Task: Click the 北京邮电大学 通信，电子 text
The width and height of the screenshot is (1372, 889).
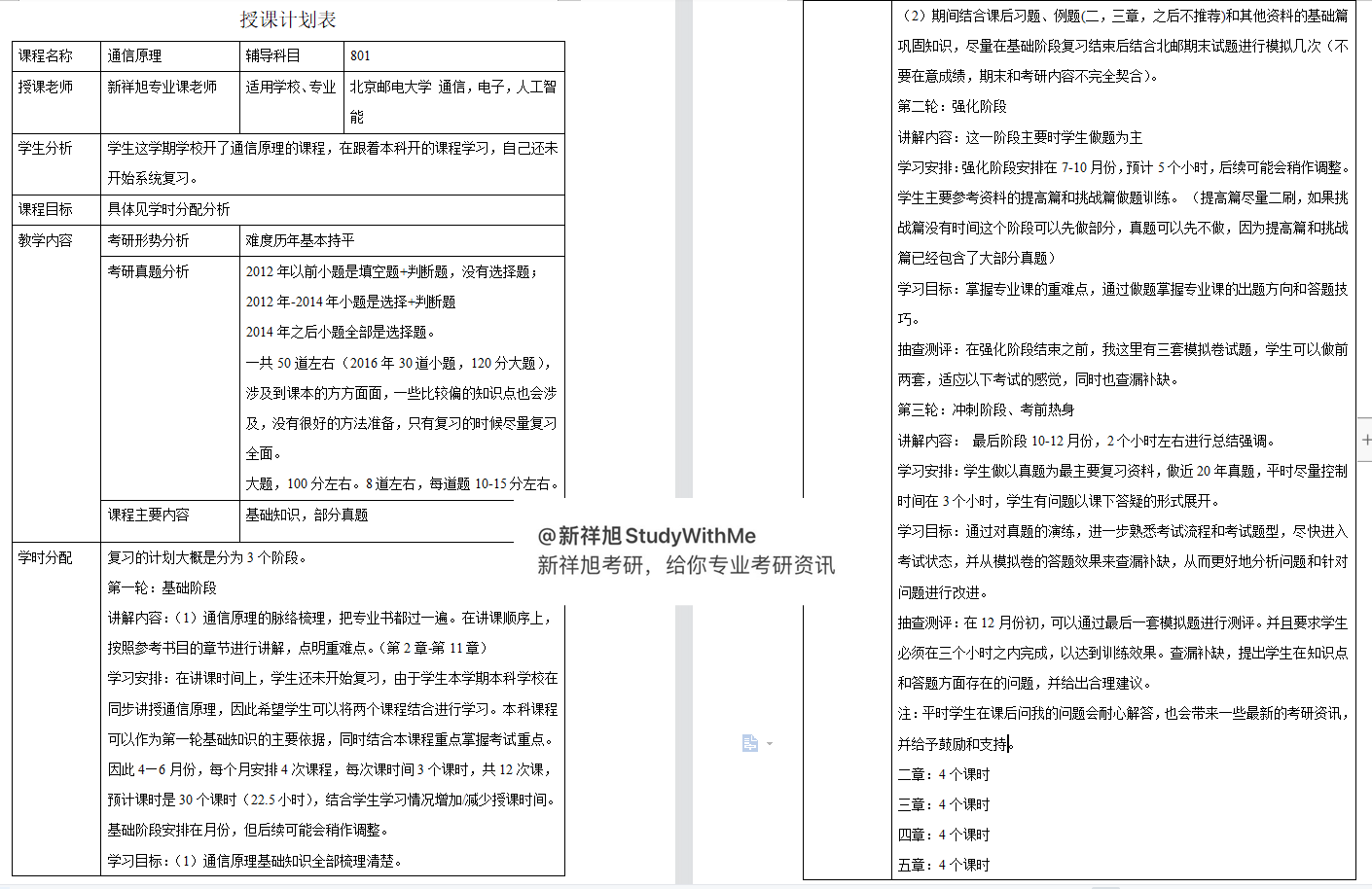Action: pos(430,87)
